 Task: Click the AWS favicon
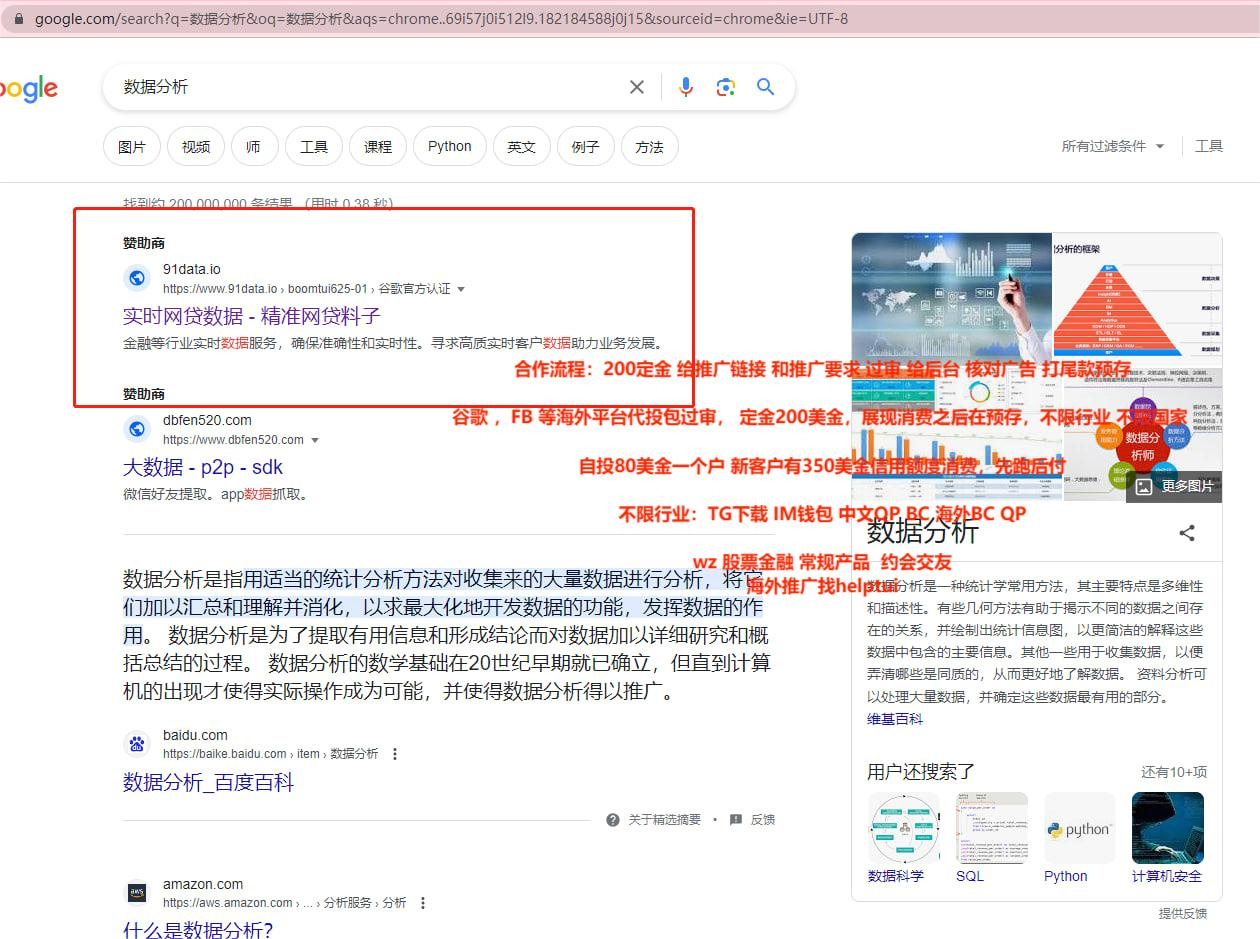pyautogui.click(x=137, y=893)
